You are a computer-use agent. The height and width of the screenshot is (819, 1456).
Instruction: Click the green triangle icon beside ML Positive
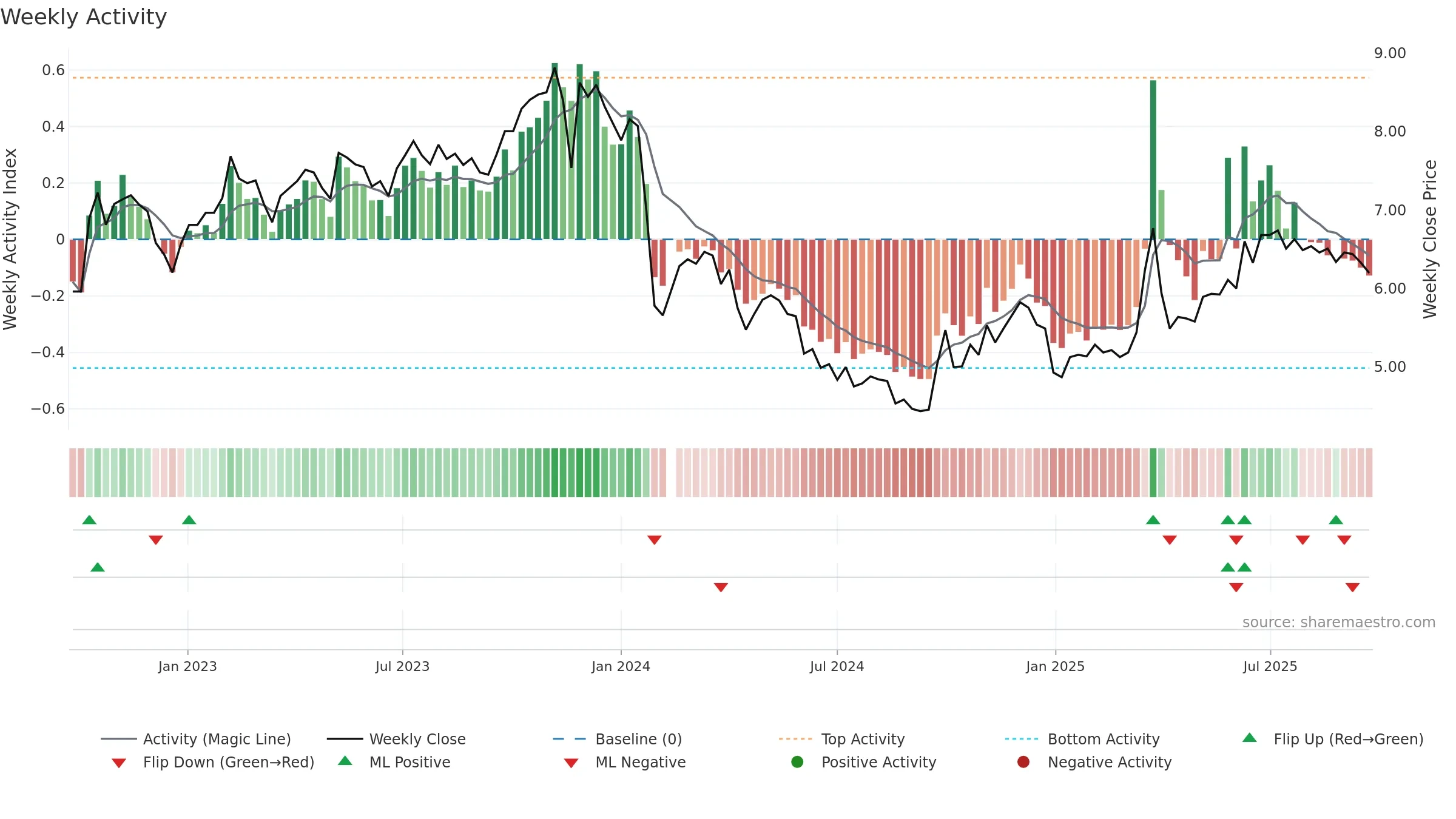click(345, 761)
